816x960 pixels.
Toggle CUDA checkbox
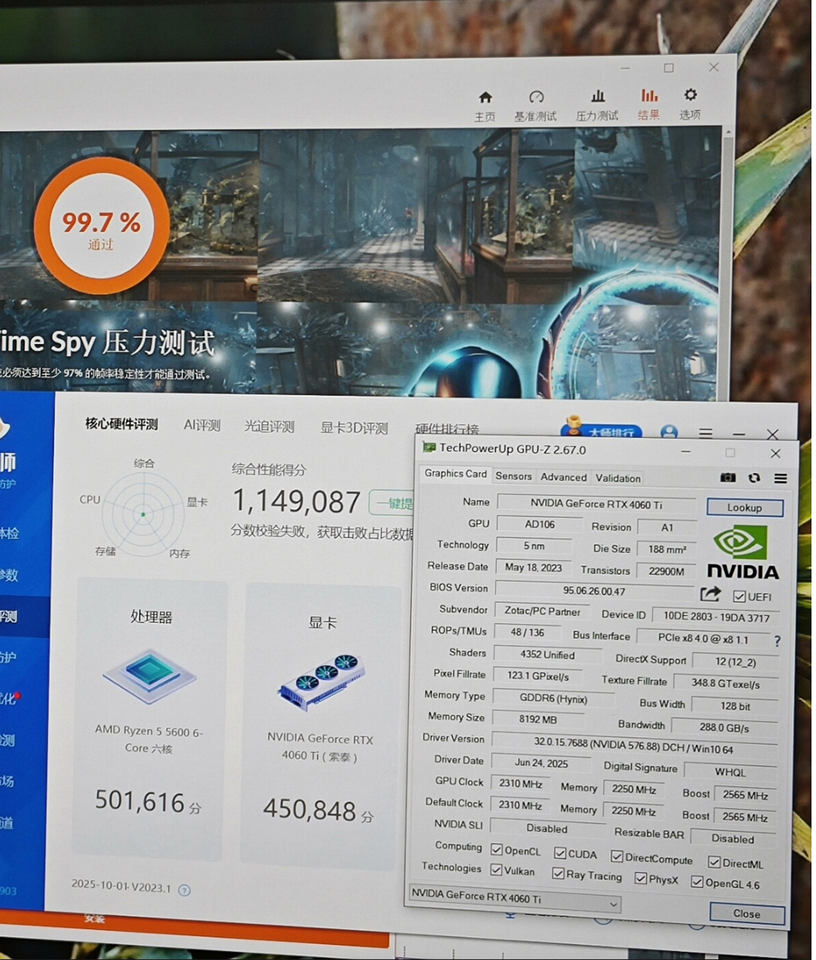tap(560, 853)
